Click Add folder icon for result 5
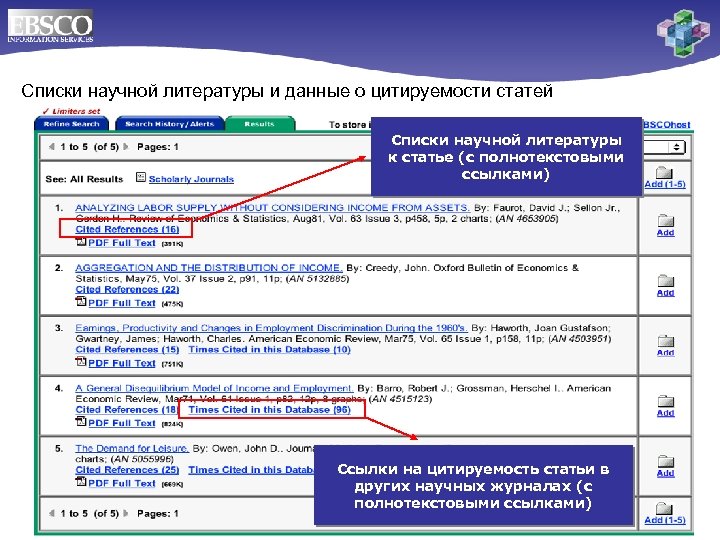This screenshot has width=720, height=540. 665,461
